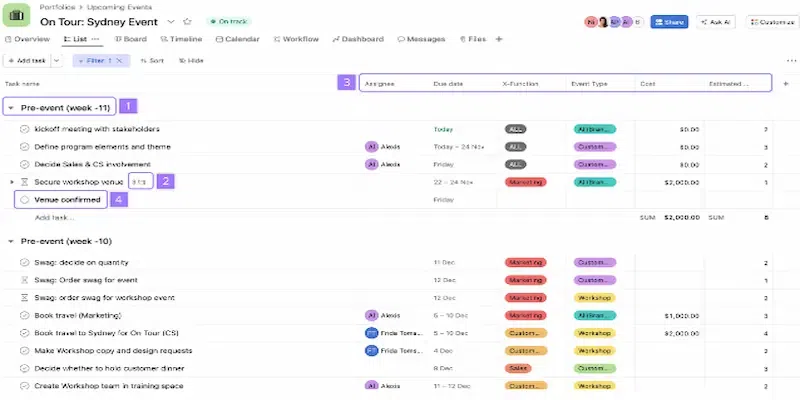Click the Cost column header

(x=647, y=84)
